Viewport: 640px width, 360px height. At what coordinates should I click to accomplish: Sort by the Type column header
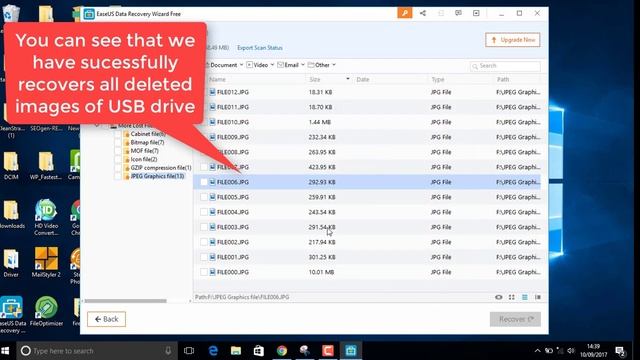coord(438,79)
